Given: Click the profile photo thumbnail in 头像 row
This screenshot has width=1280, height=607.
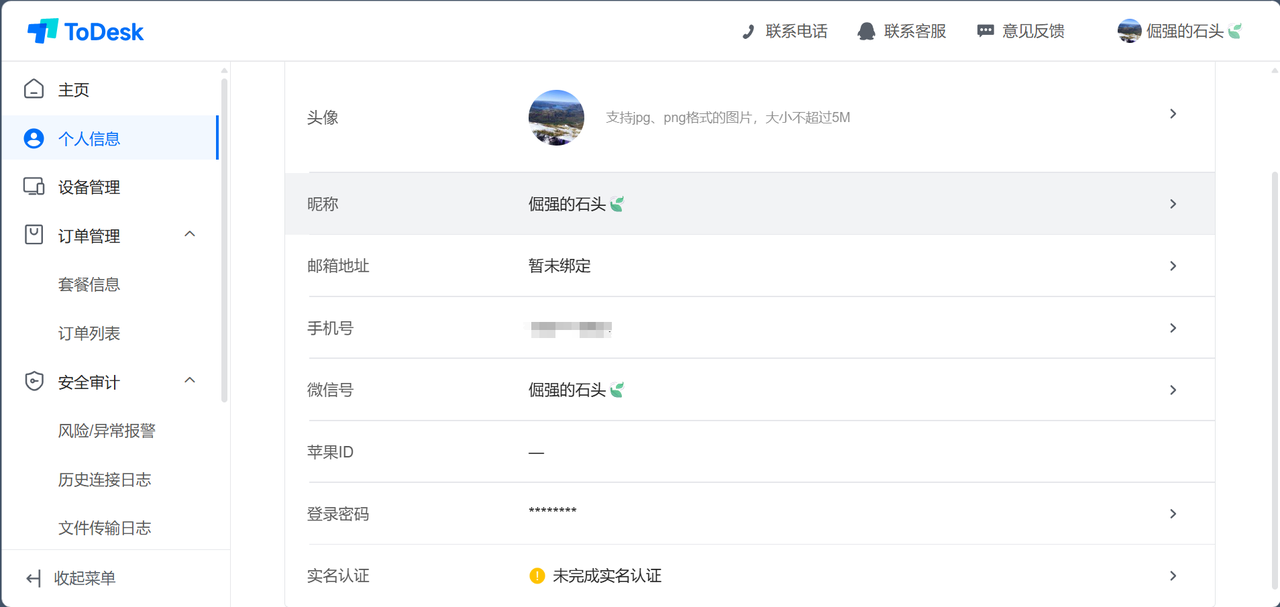Looking at the screenshot, I should click(x=556, y=118).
